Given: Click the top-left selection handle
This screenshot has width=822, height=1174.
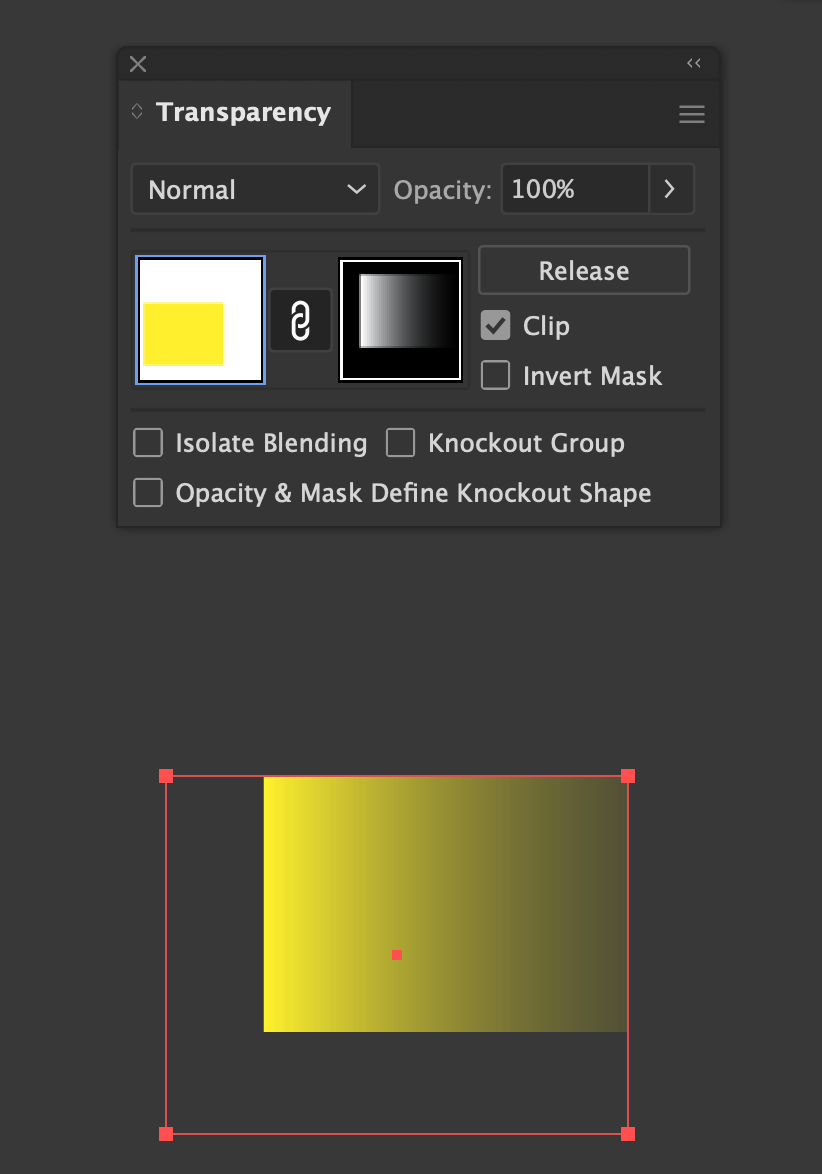Looking at the screenshot, I should coord(166,776).
